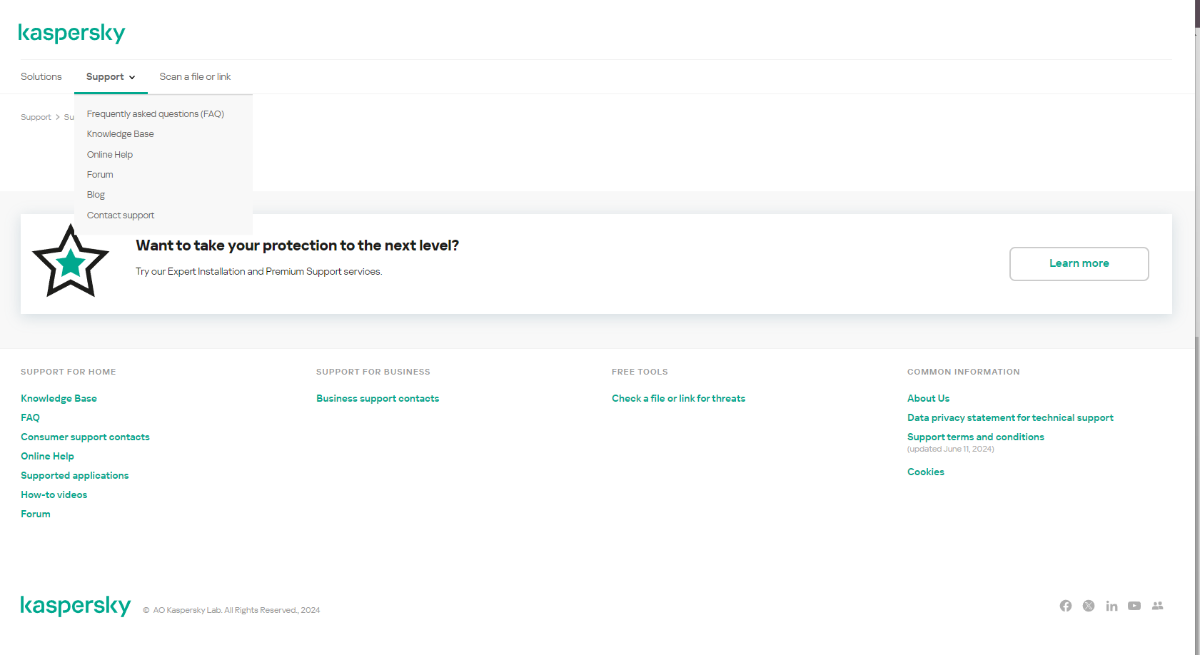
Task: Open Kaspersky's X (Twitter) icon
Action: (1088, 606)
